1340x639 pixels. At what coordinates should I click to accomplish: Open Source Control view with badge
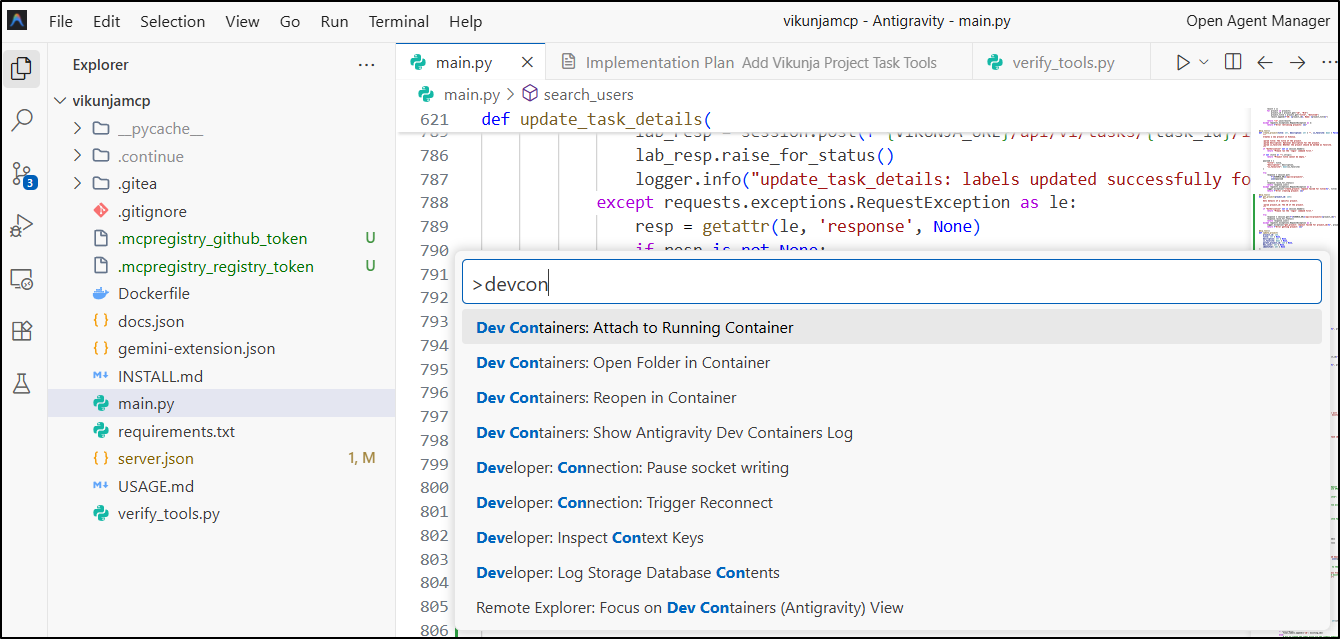tap(22, 174)
